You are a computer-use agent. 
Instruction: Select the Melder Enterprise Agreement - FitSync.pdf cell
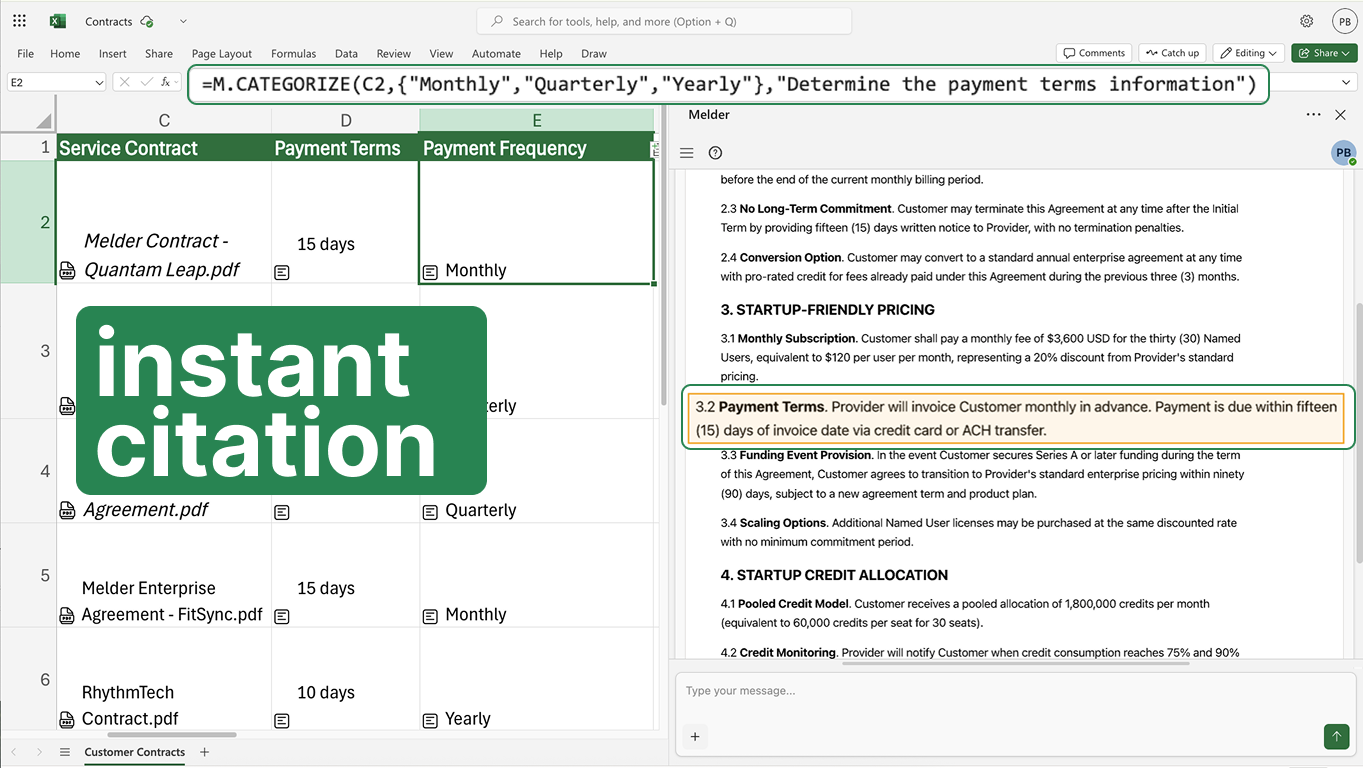(x=164, y=575)
